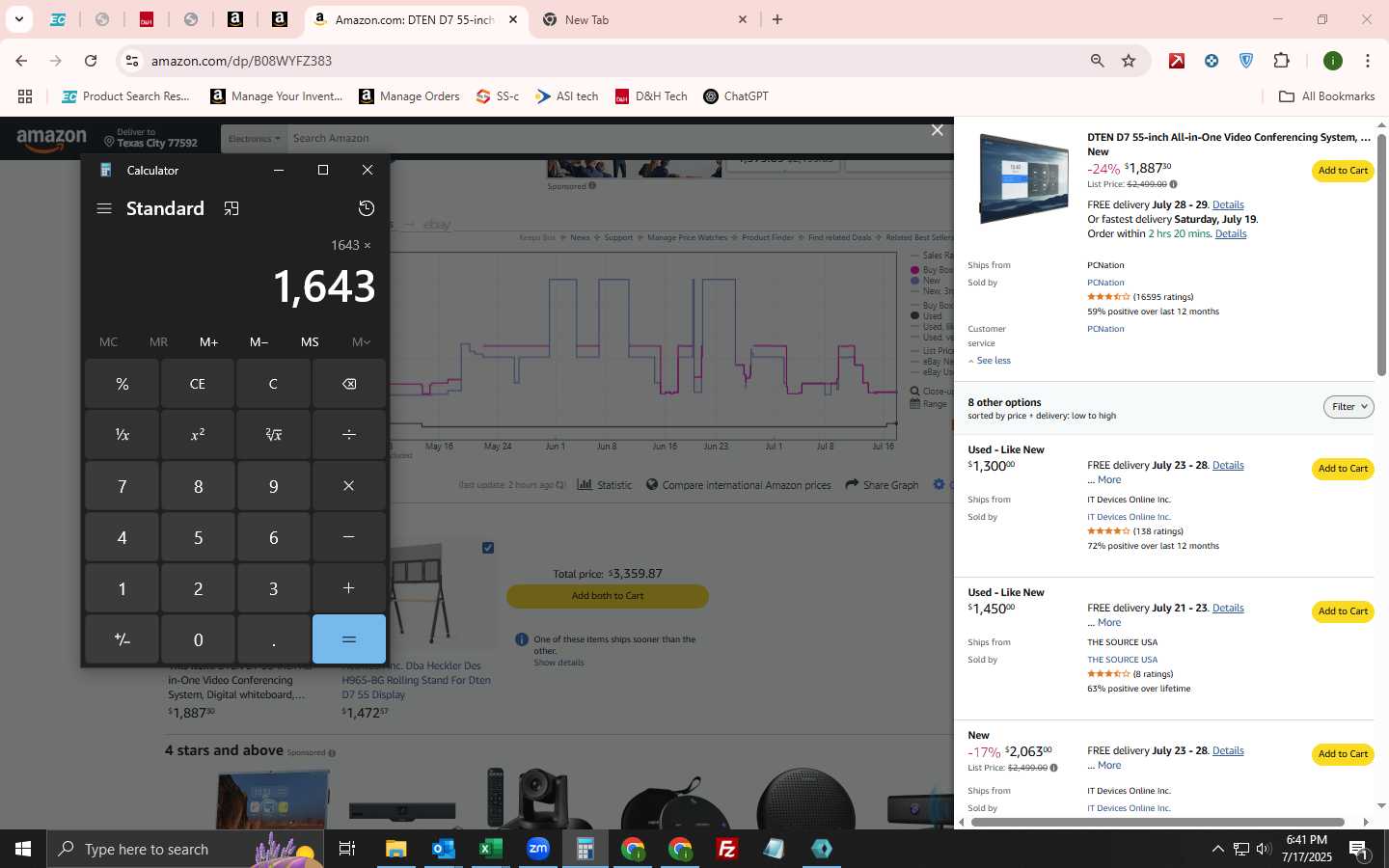Click the CE key in Calculator
Screen dimensions: 1389x868
pos(198,384)
